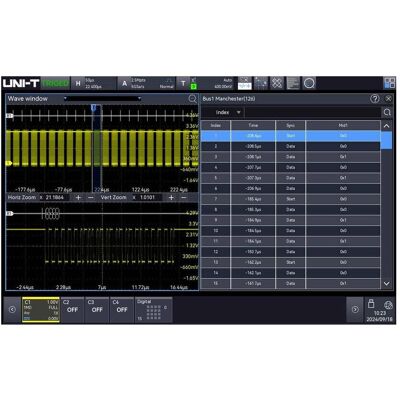Click the down arrow below the table scrollbar
This screenshot has width=400, height=400.
point(386,284)
